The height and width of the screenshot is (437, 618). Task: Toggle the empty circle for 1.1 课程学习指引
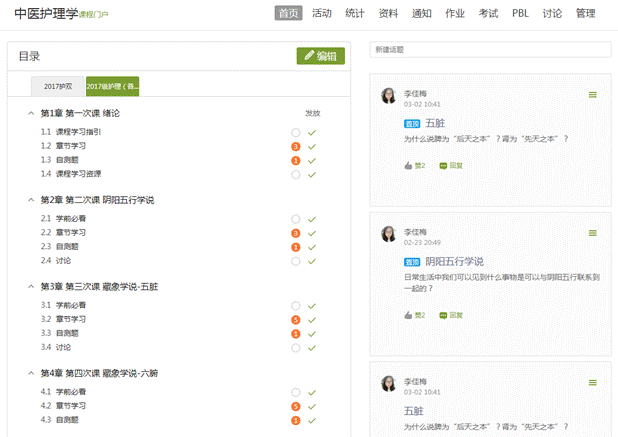(x=296, y=132)
